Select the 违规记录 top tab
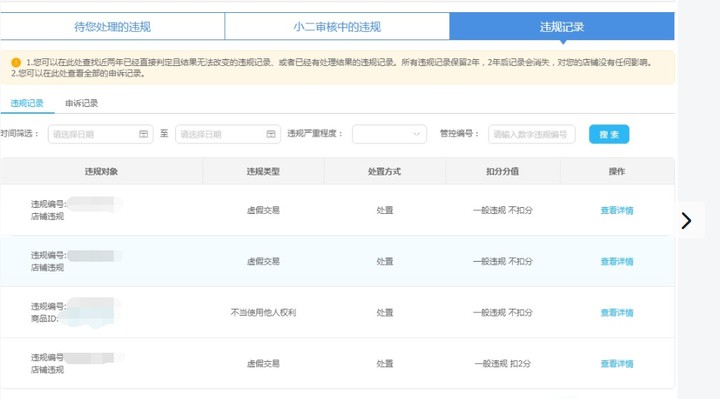 coord(562,27)
